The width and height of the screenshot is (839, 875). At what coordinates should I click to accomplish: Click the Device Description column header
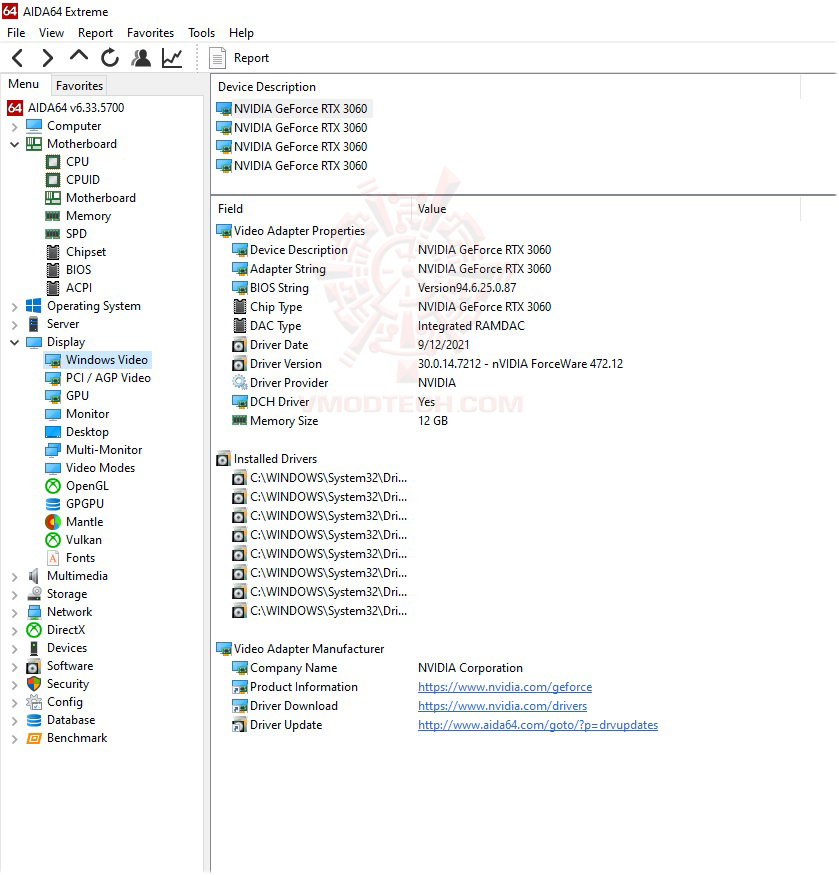click(x=507, y=87)
